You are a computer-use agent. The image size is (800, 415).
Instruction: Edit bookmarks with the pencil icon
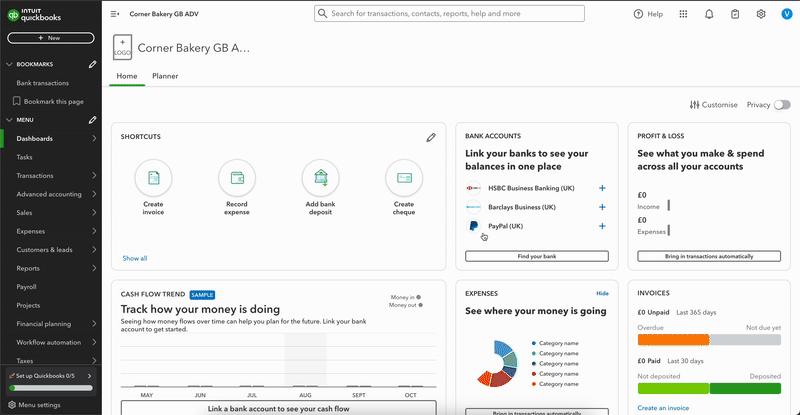point(92,64)
